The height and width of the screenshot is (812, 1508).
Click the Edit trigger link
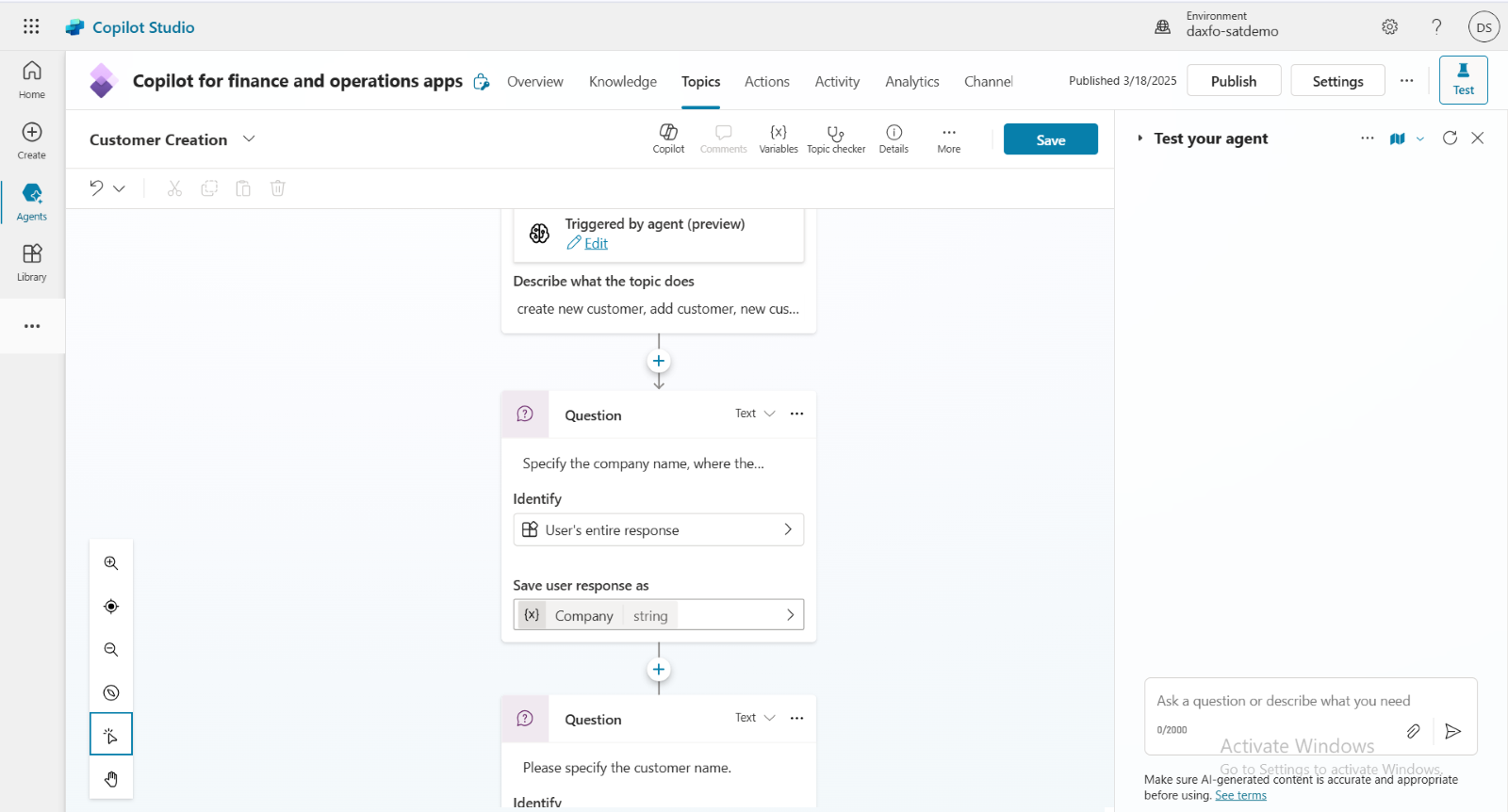(x=596, y=243)
